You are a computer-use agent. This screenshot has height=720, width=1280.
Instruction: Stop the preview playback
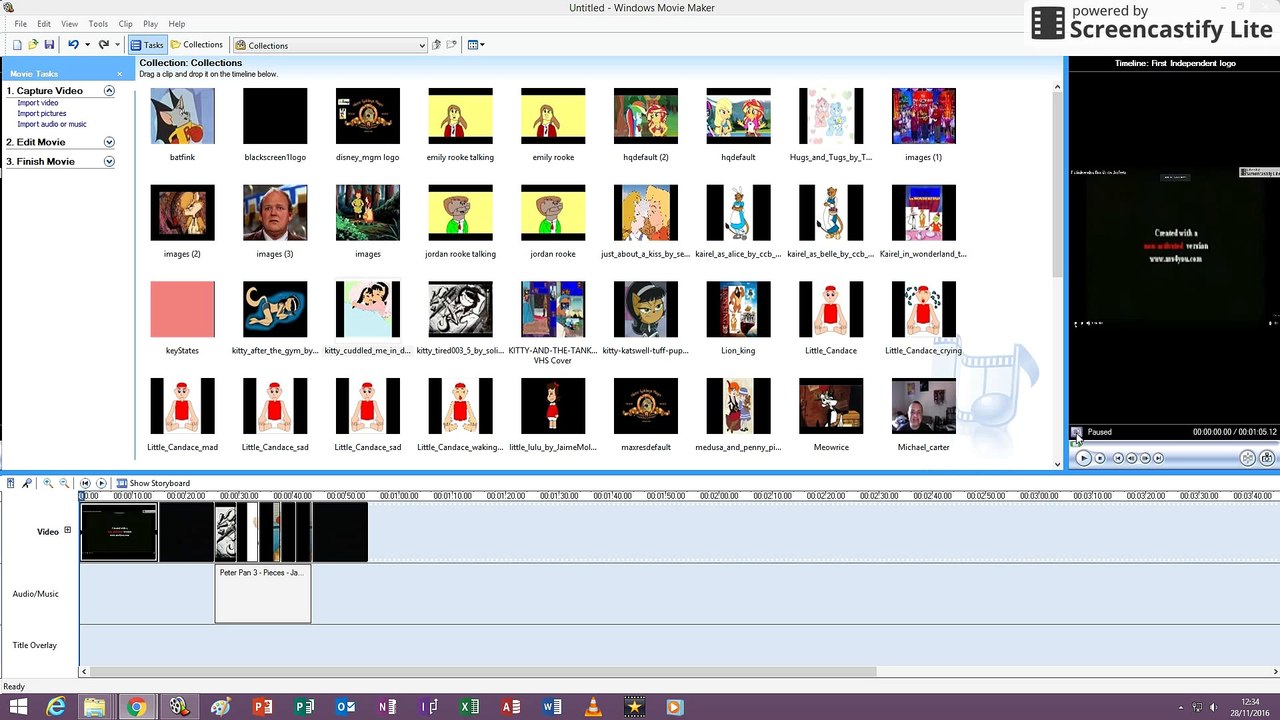pyautogui.click(x=1100, y=458)
